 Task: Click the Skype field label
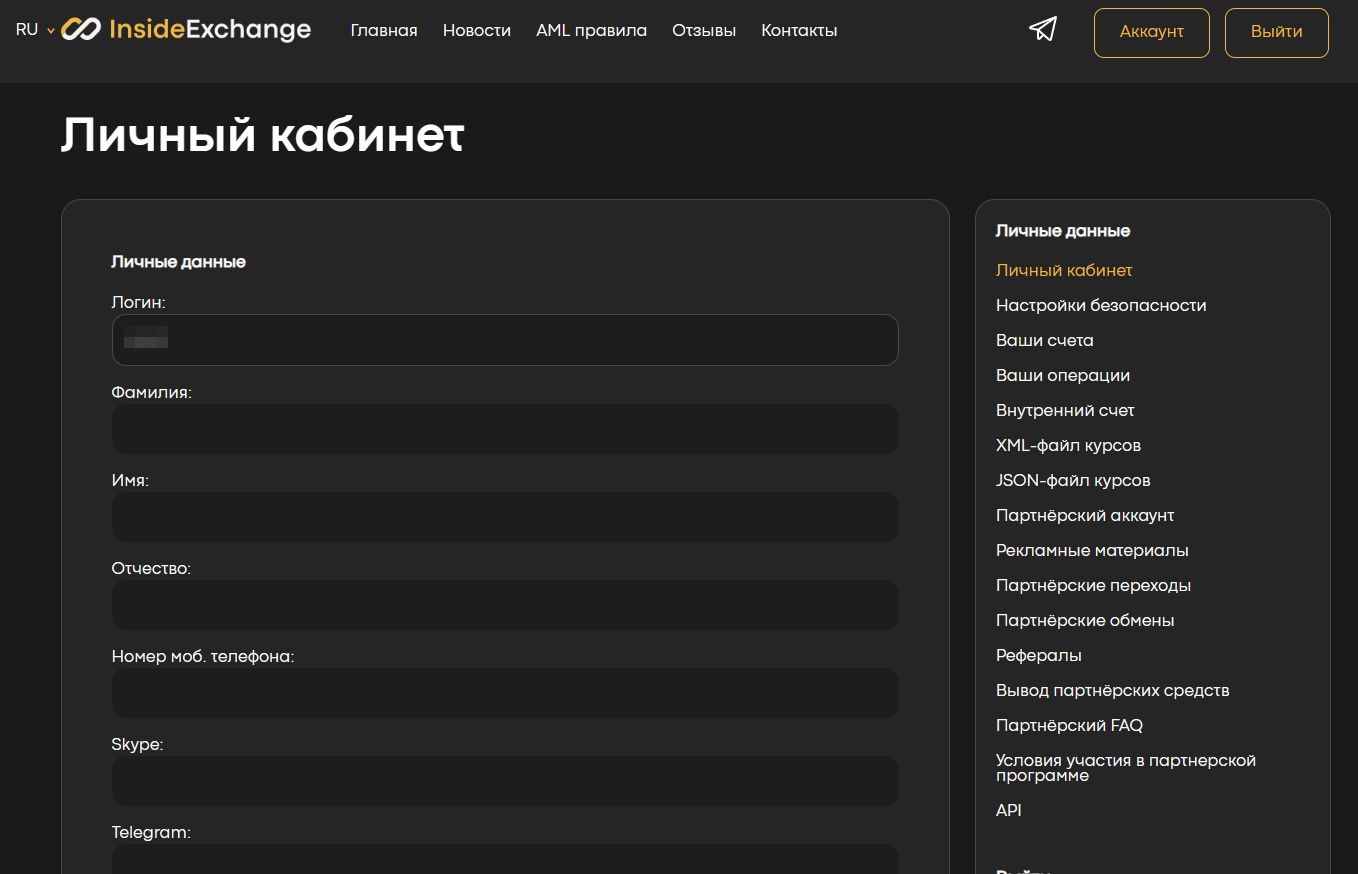(x=137, y=745)
